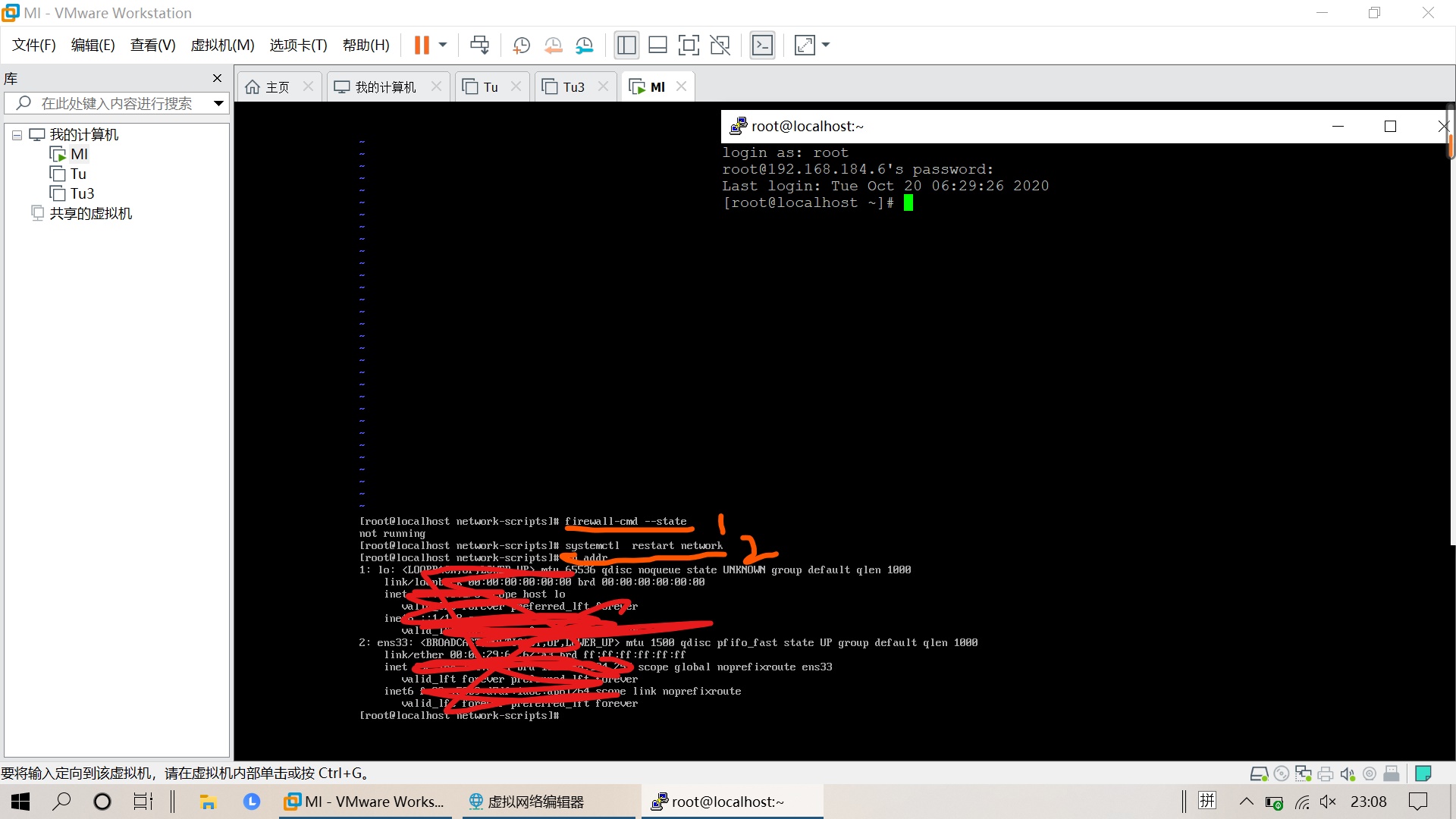
Task: Click the library search input field
Action: pos(116,103)
